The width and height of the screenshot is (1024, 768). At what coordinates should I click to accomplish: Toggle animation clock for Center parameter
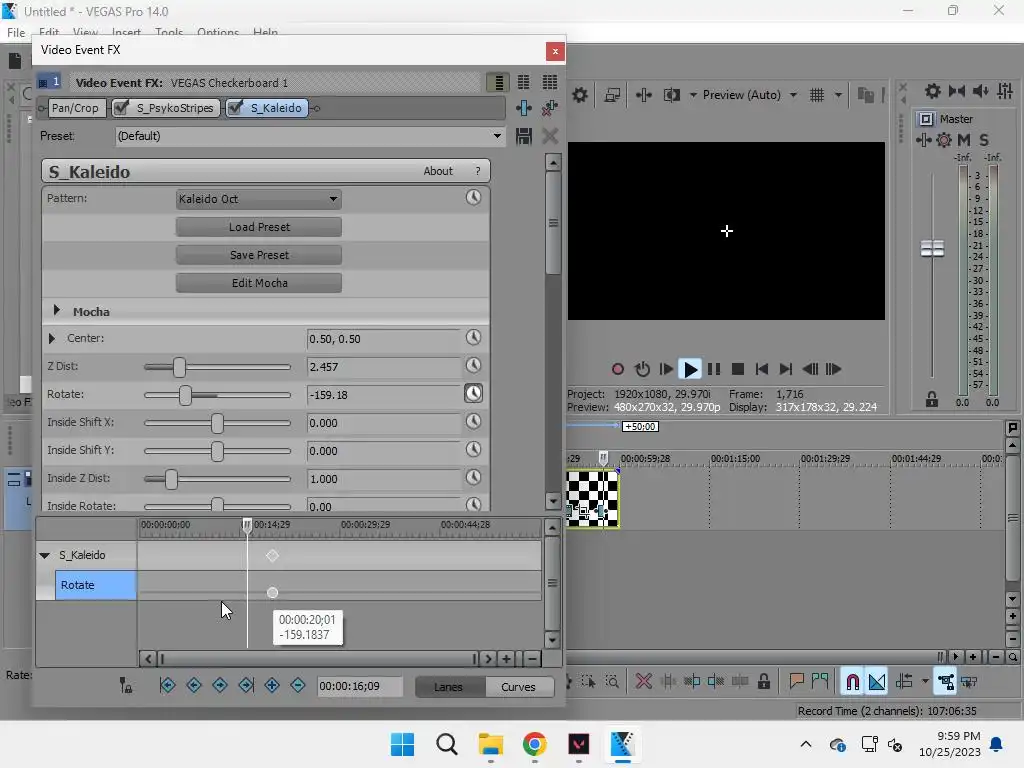tap(473, 337)
